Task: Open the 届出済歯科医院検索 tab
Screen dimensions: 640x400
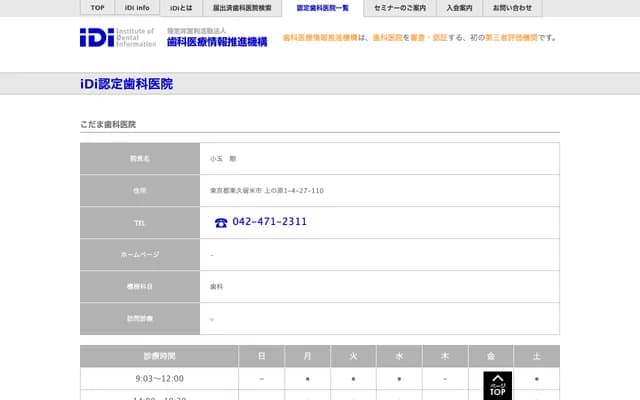Action: (x=243, y=8)
